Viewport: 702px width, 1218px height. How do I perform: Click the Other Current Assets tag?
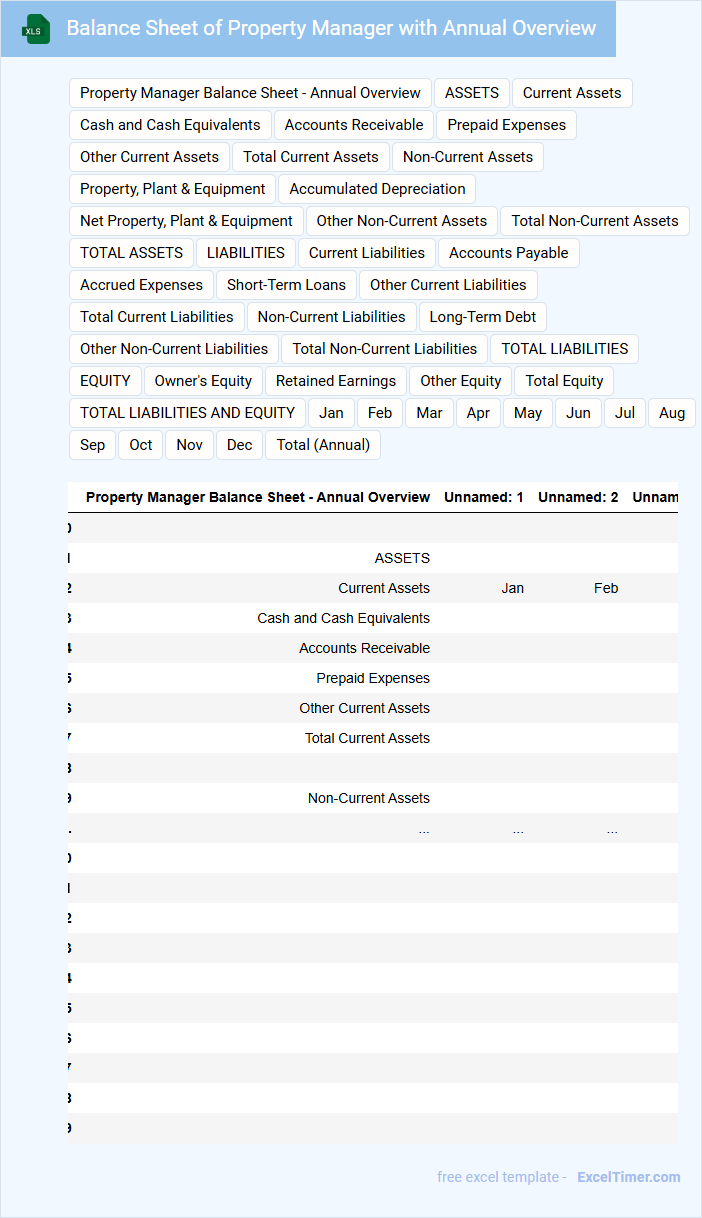pos(149,157)
